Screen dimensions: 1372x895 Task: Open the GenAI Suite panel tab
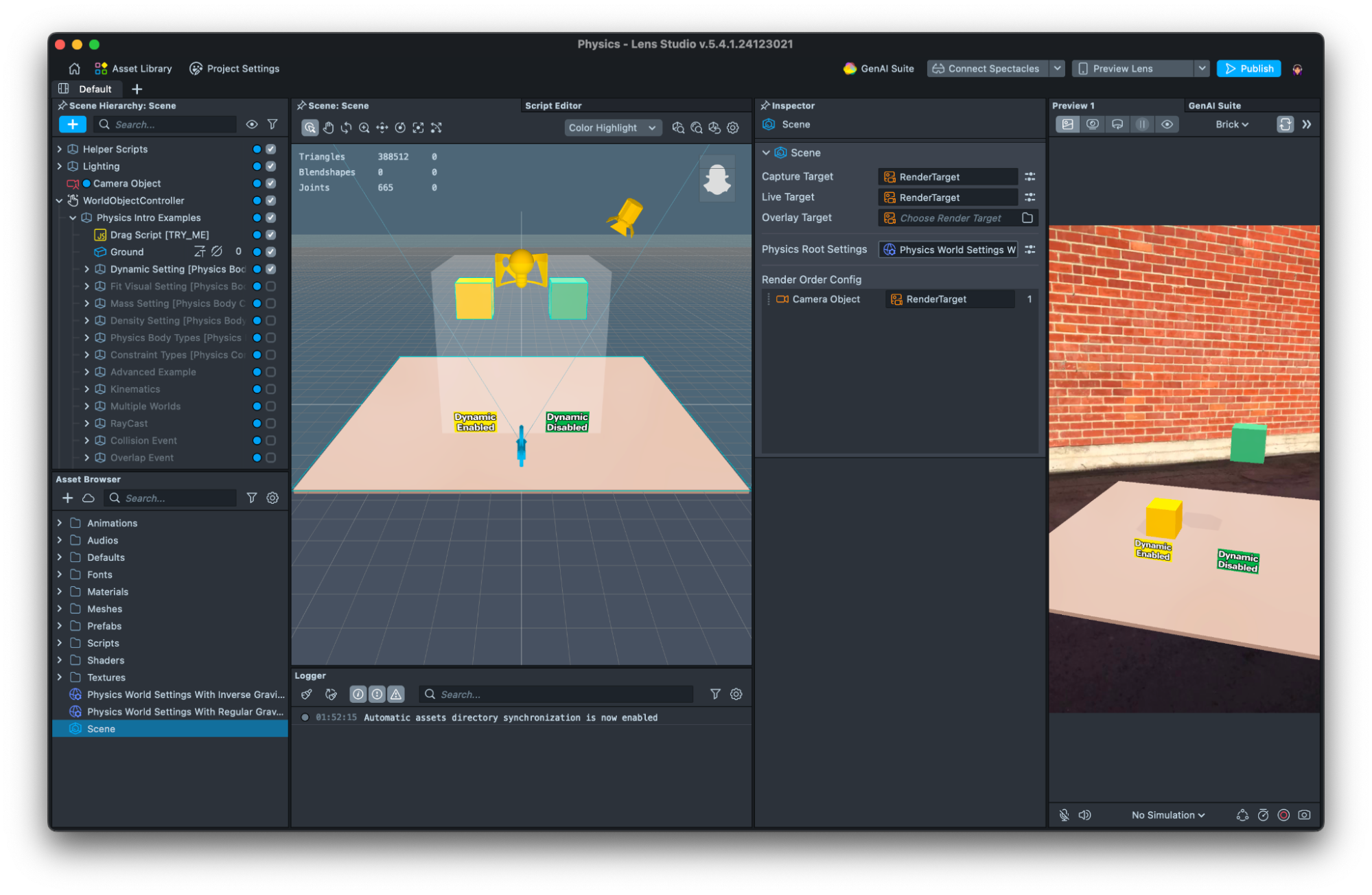pos(1214,106)
